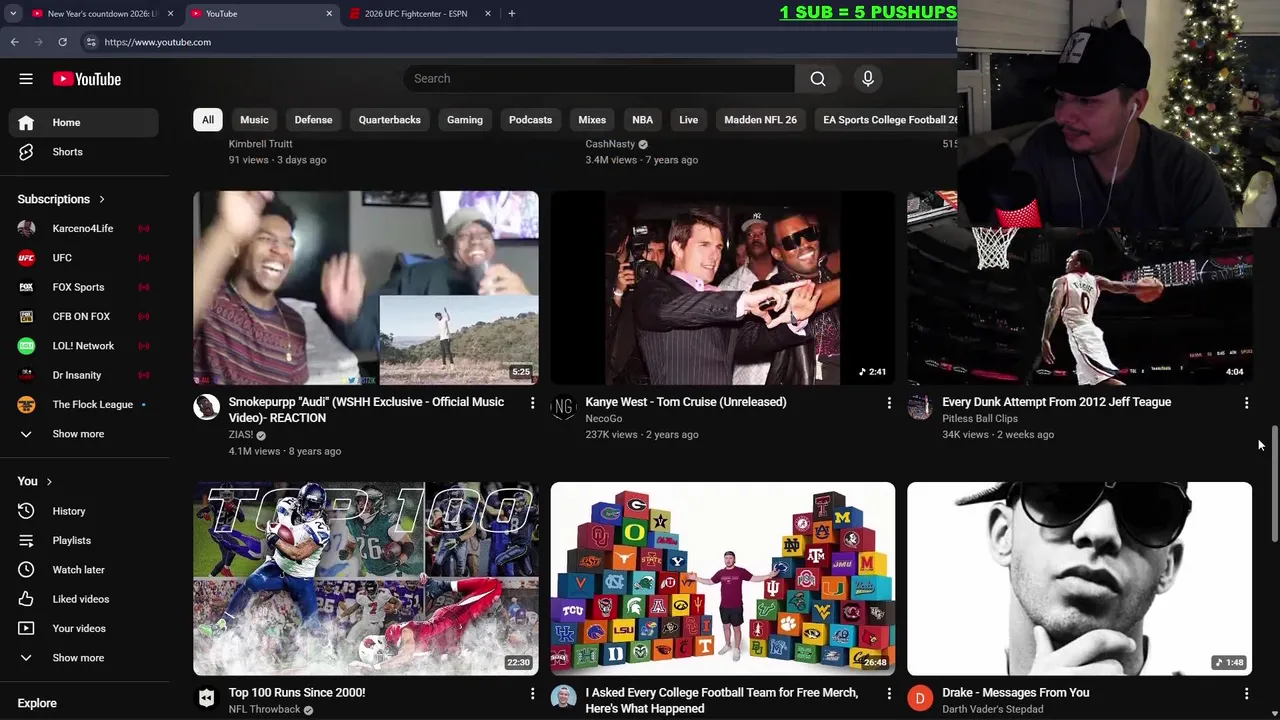Open History in sidebar
Viewport: 1280px width, 720px height.
84,511
